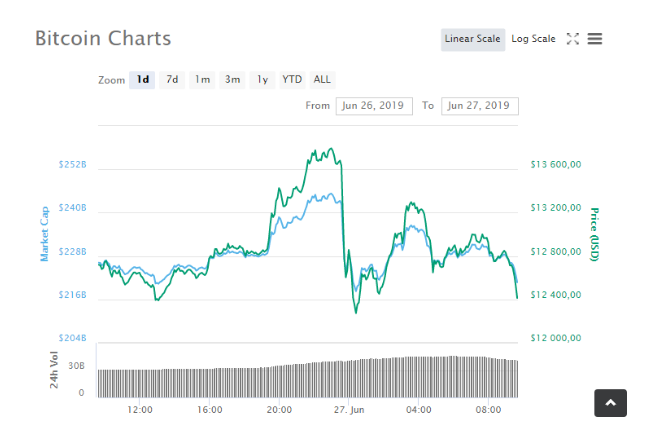Switch chart to Log Scale
This screenshot has width=668, height=438.
tap(533, 39)
